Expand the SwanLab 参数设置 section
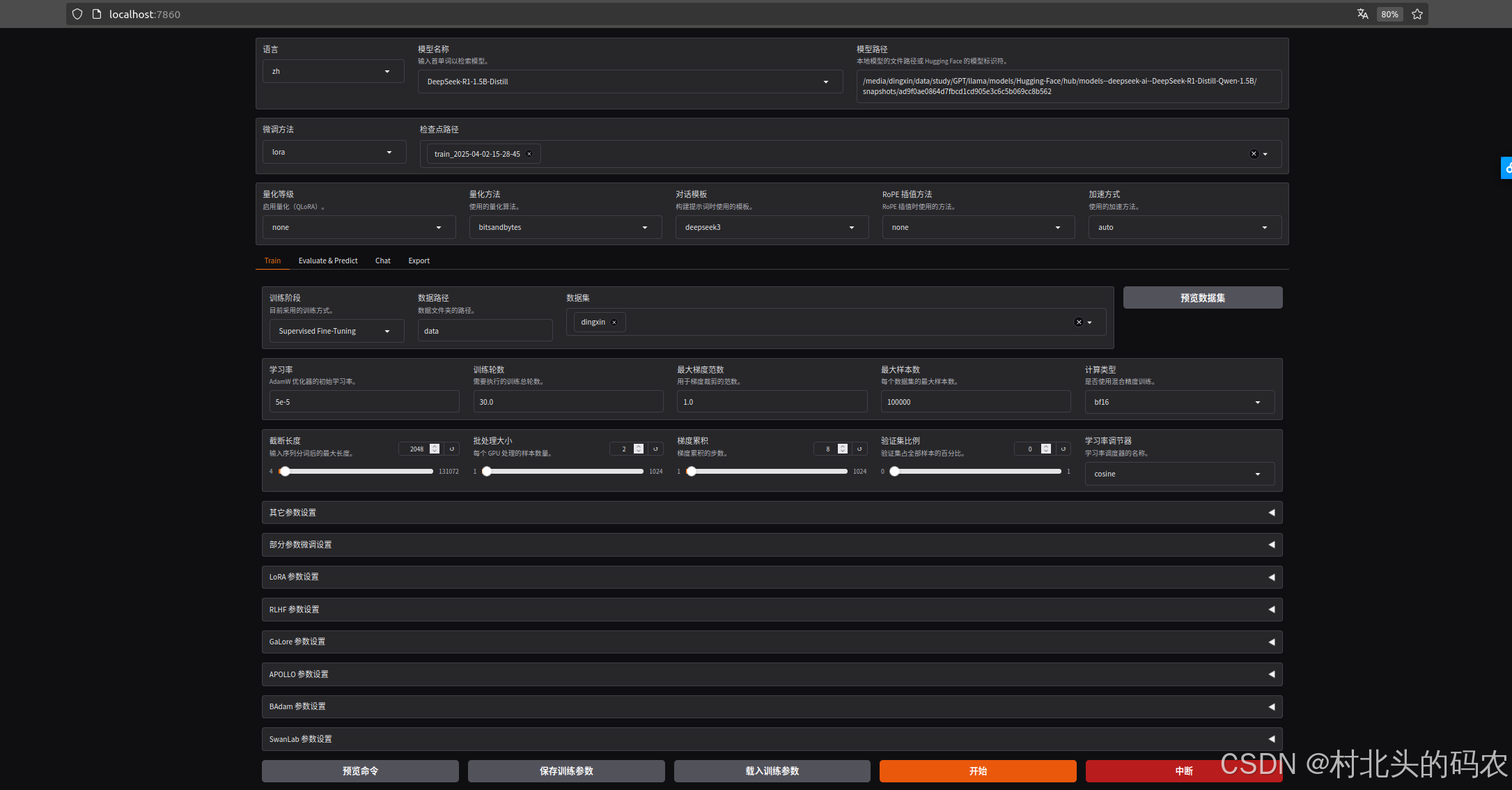The image size is (1512, 790). click(772, 738)
